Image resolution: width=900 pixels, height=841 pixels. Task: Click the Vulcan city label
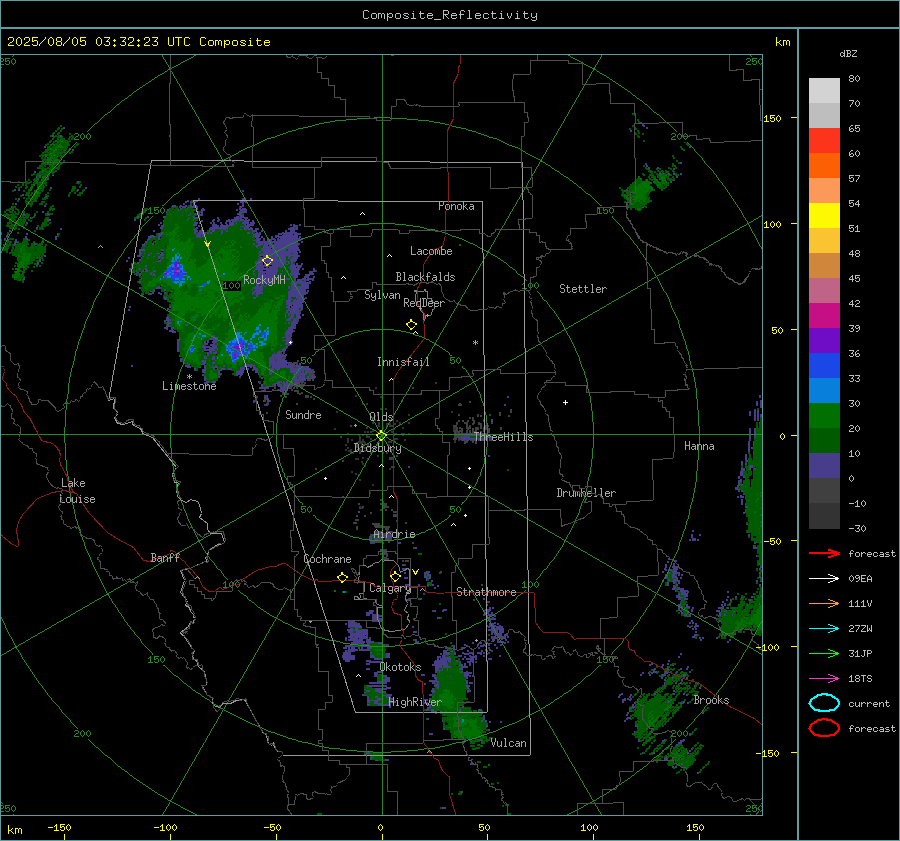coord(509,743)
